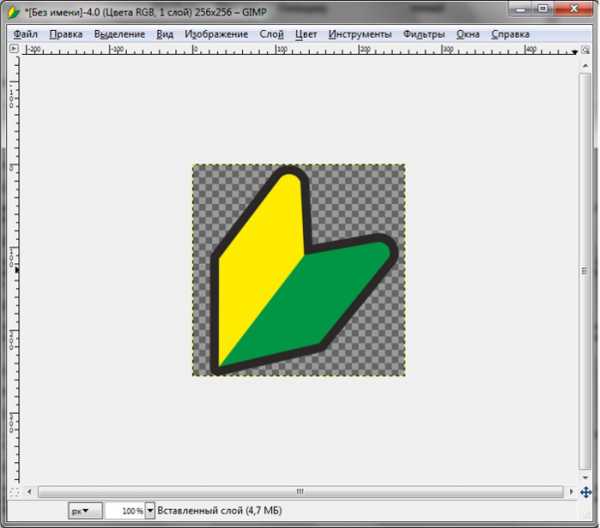Click the horizontal scrollbar left arrow
Image resolution: width=600 pixels, height=528 pixels.
tap(29, 492)
